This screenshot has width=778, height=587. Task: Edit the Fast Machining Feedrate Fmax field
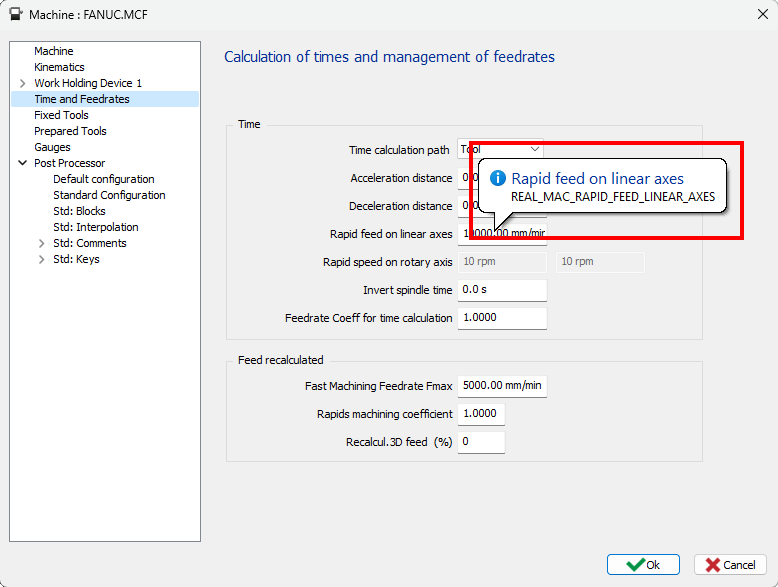[501, 386]
